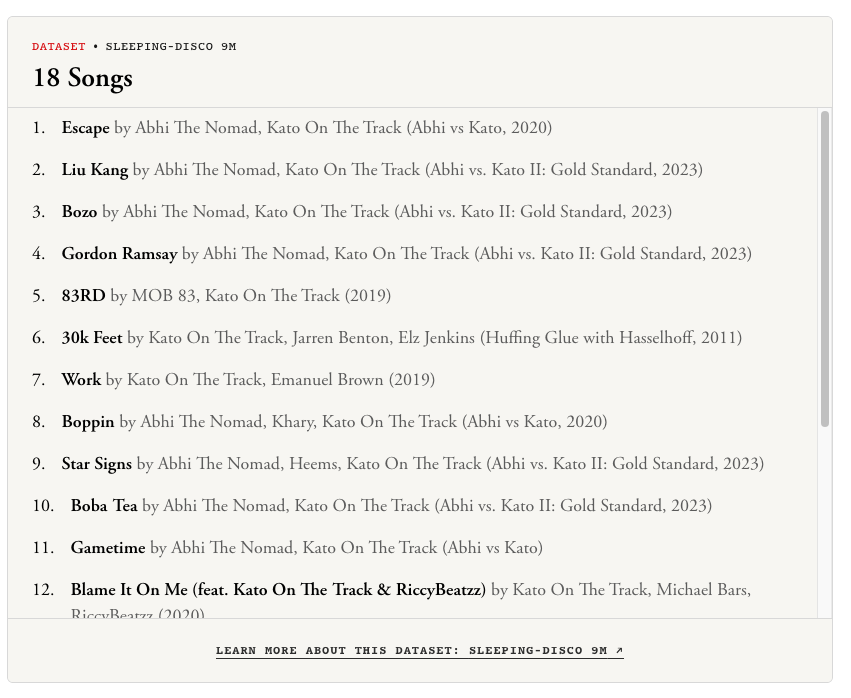Click the song title "Gordon Ramsay"

[x=119, y=254]
